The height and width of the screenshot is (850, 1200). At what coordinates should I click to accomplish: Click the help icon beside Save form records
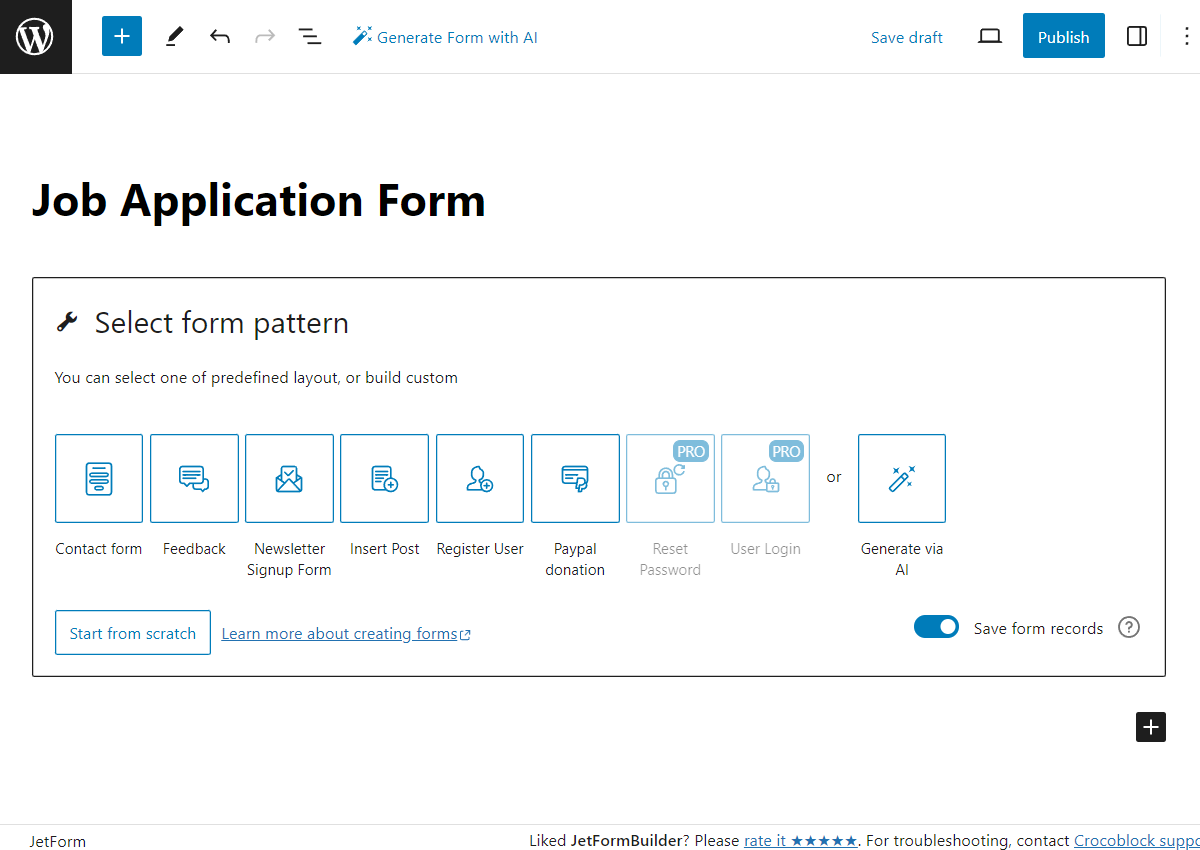[x=1128, y=627]
